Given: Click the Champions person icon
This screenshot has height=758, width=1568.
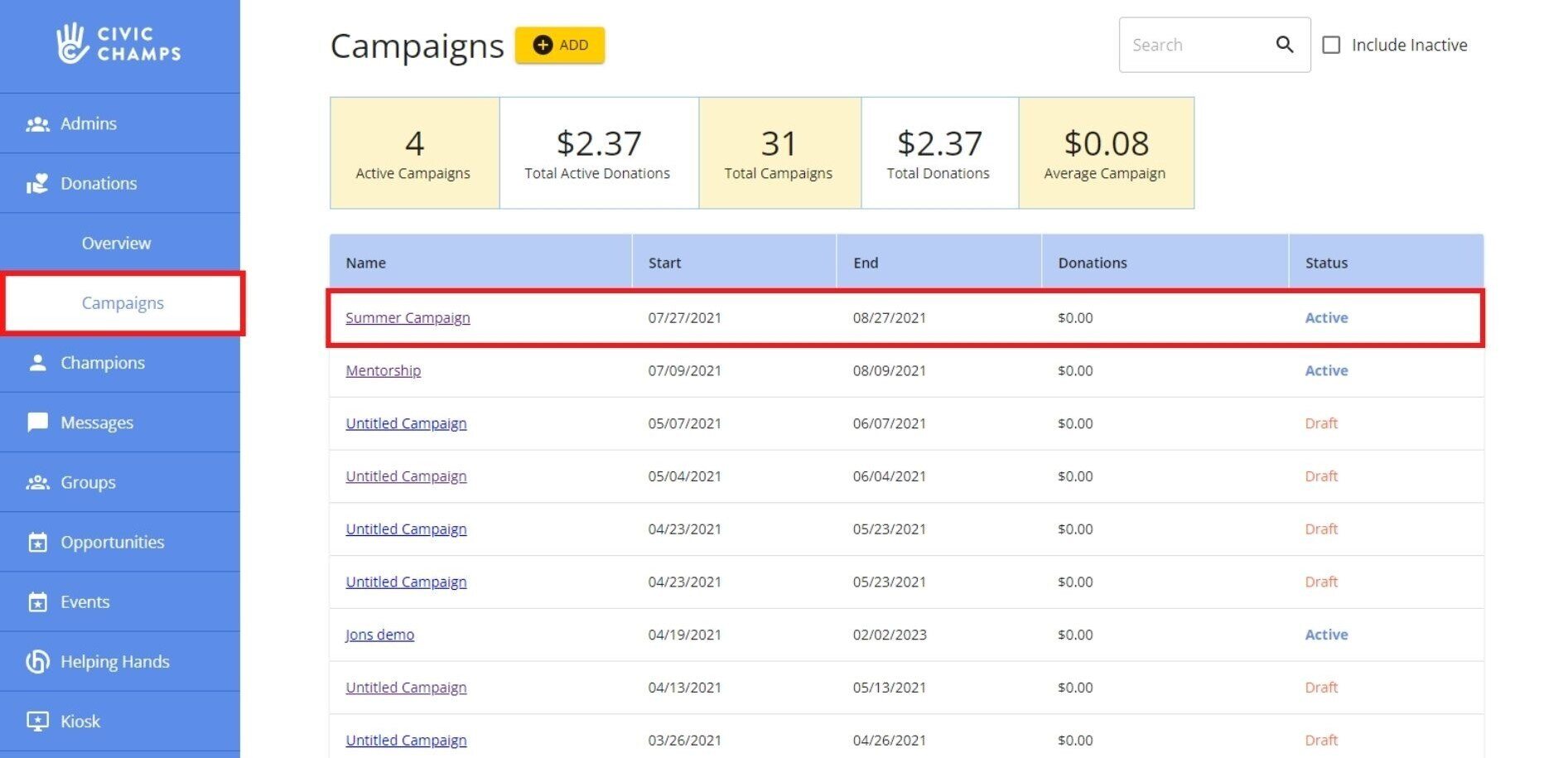Looking at the screenshot, I should (37, 363).
